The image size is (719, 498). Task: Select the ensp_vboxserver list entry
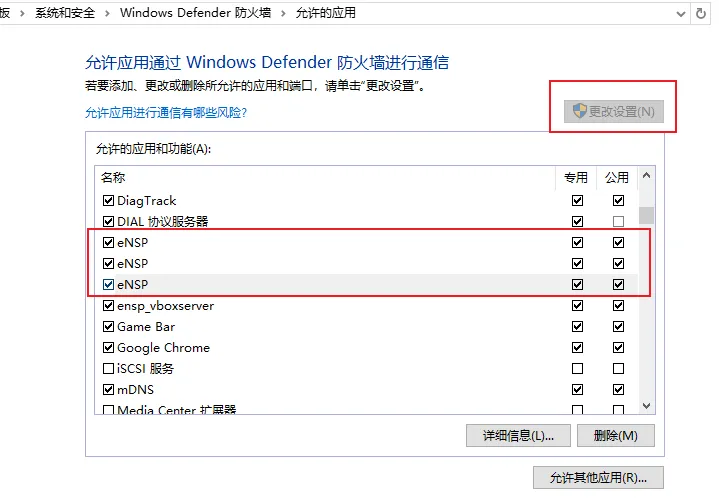pyautogui.click(x=366, y=305)
